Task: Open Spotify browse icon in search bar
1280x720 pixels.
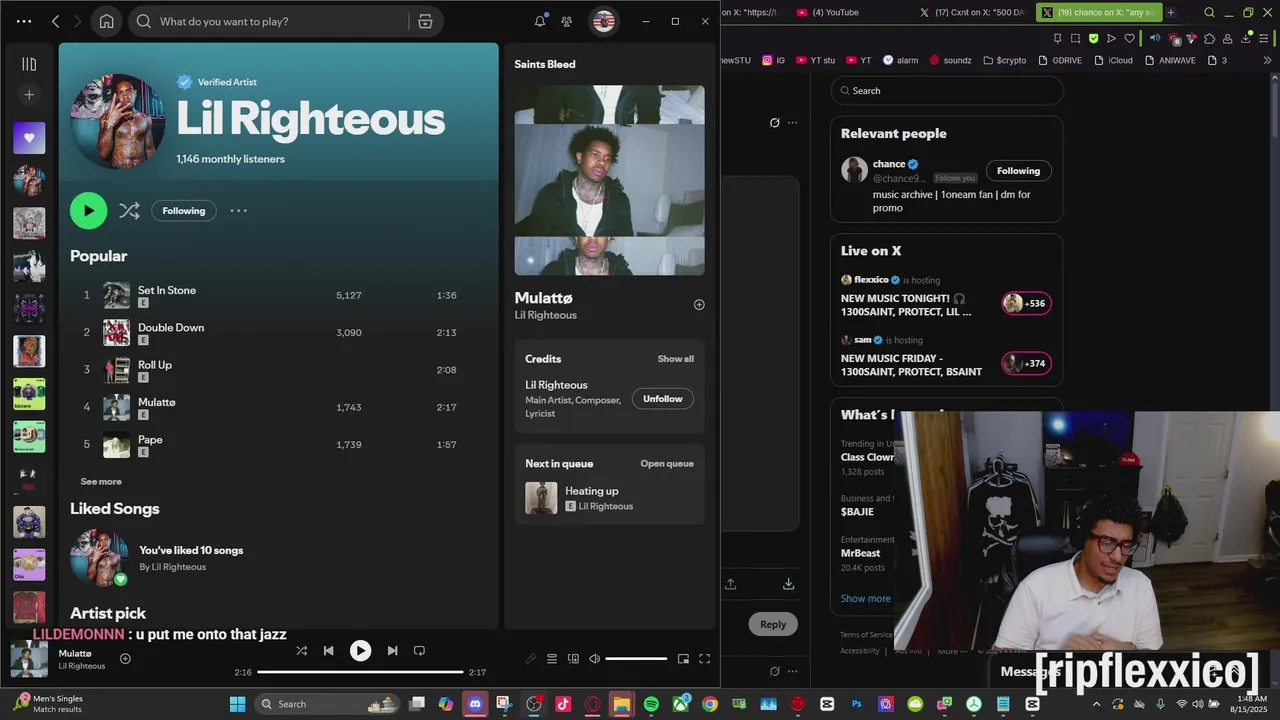Action: [x=425, y=21]
